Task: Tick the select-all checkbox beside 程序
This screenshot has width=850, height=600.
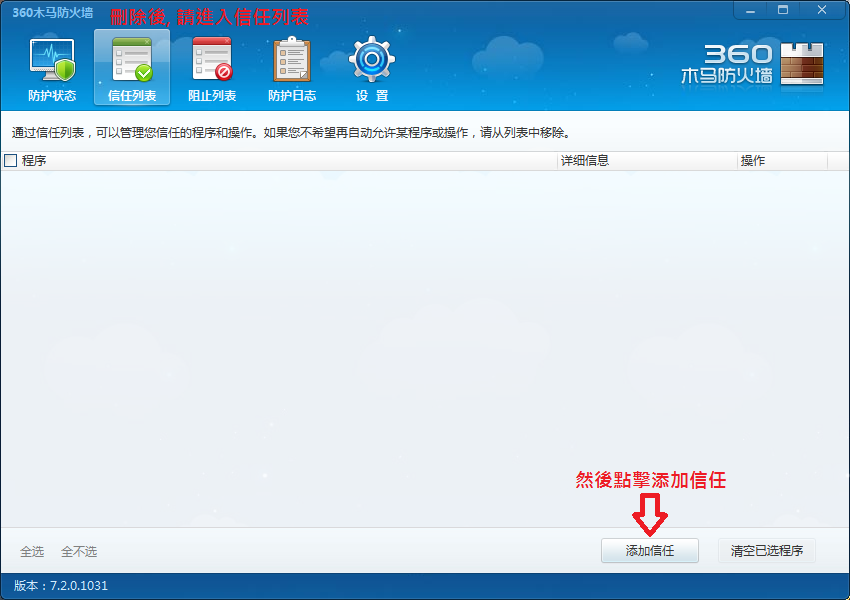Action: [10, 160]
